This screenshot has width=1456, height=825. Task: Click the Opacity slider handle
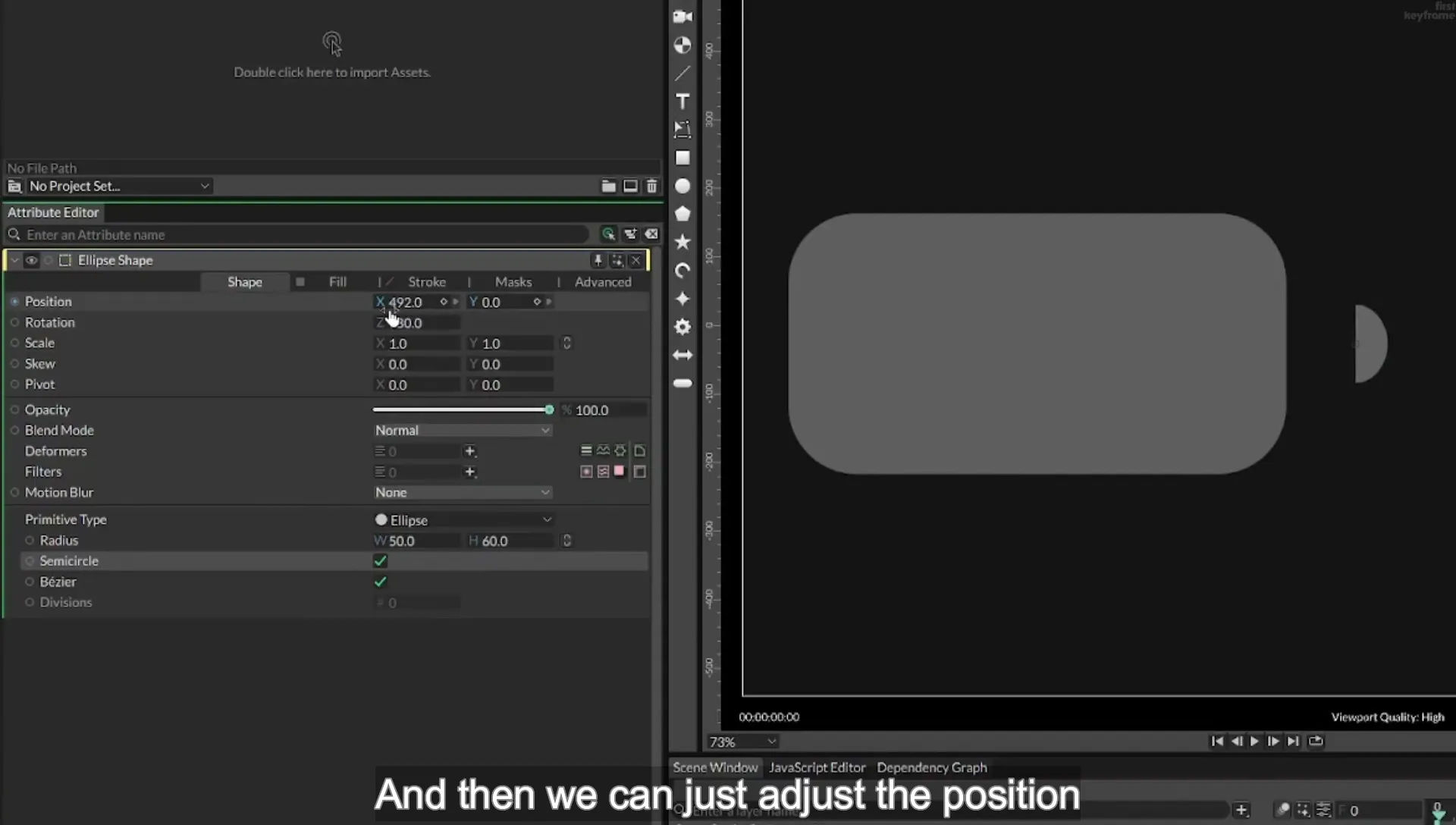(x=549, y=410)
